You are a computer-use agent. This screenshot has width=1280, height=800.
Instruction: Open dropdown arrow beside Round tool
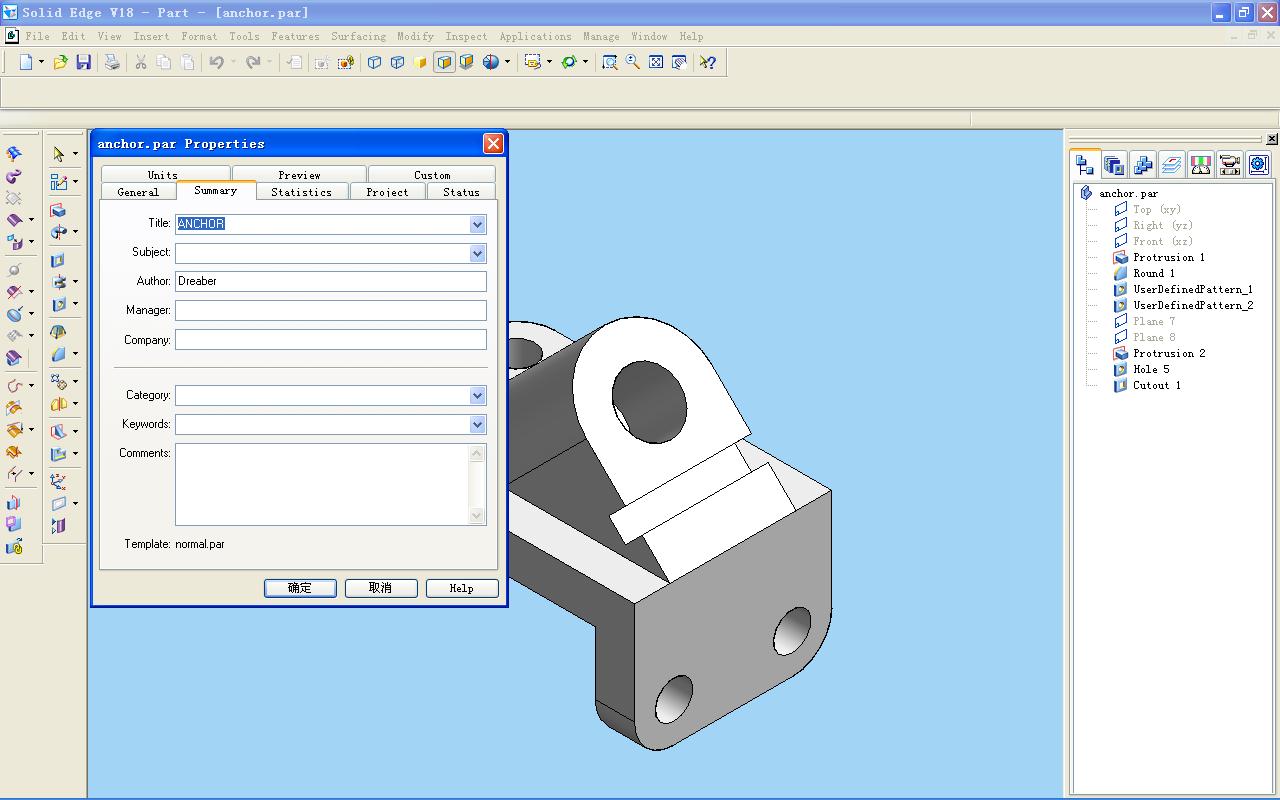point(75,354)
